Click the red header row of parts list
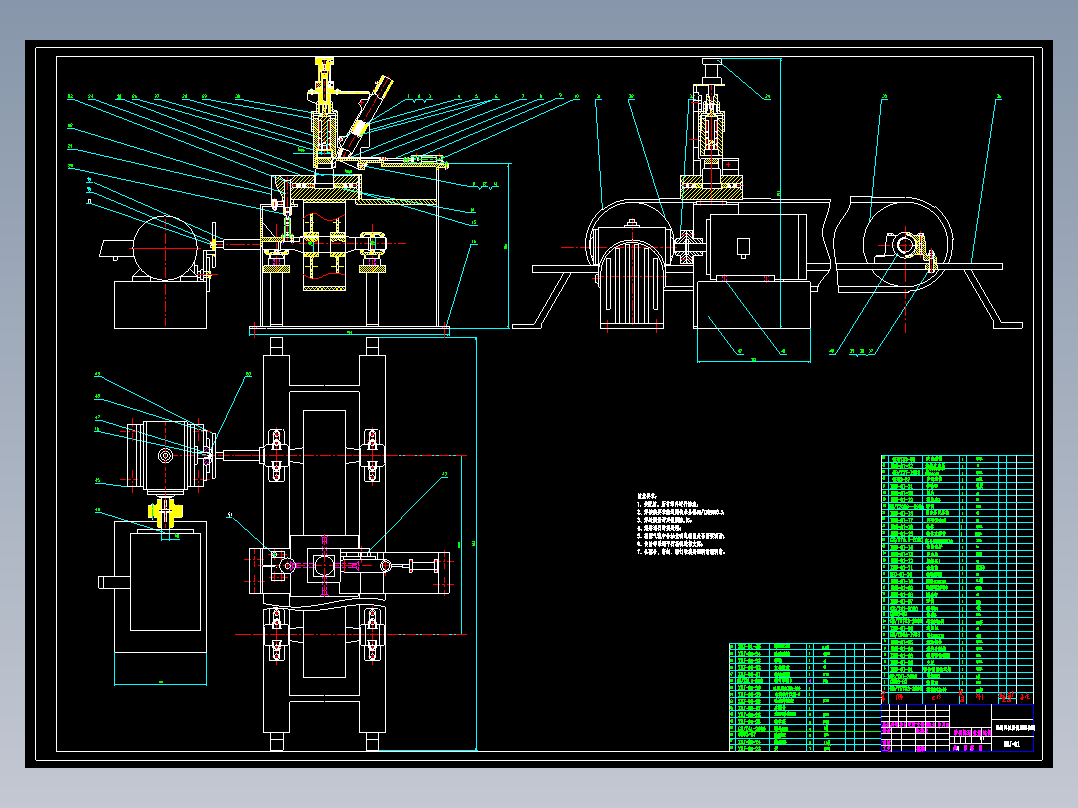 957,698
